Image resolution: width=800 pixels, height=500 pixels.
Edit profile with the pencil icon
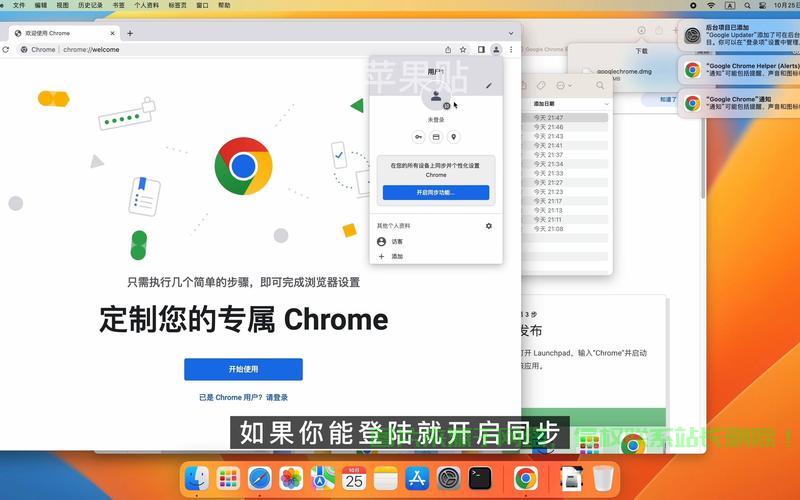coord(489,86)
